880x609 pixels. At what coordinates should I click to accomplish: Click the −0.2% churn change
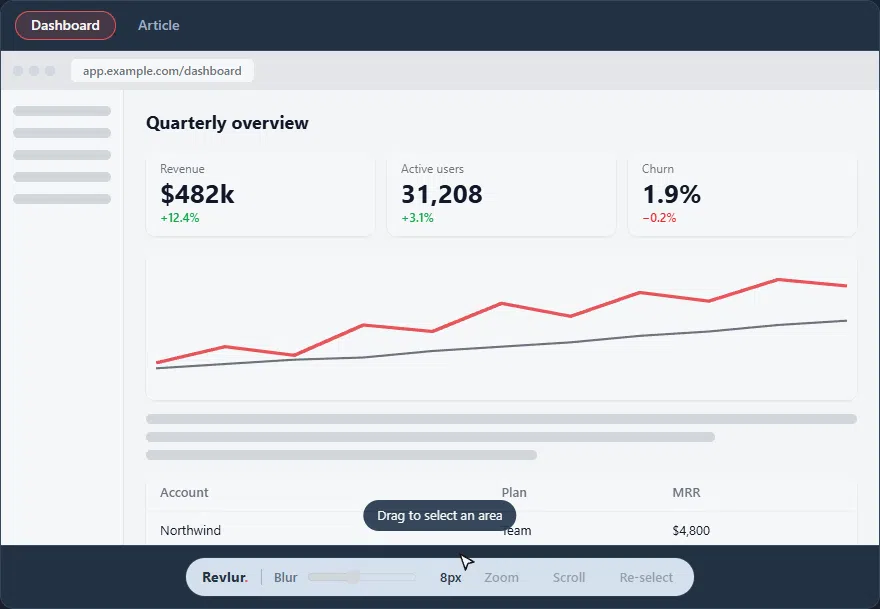[x=659, y=218]
